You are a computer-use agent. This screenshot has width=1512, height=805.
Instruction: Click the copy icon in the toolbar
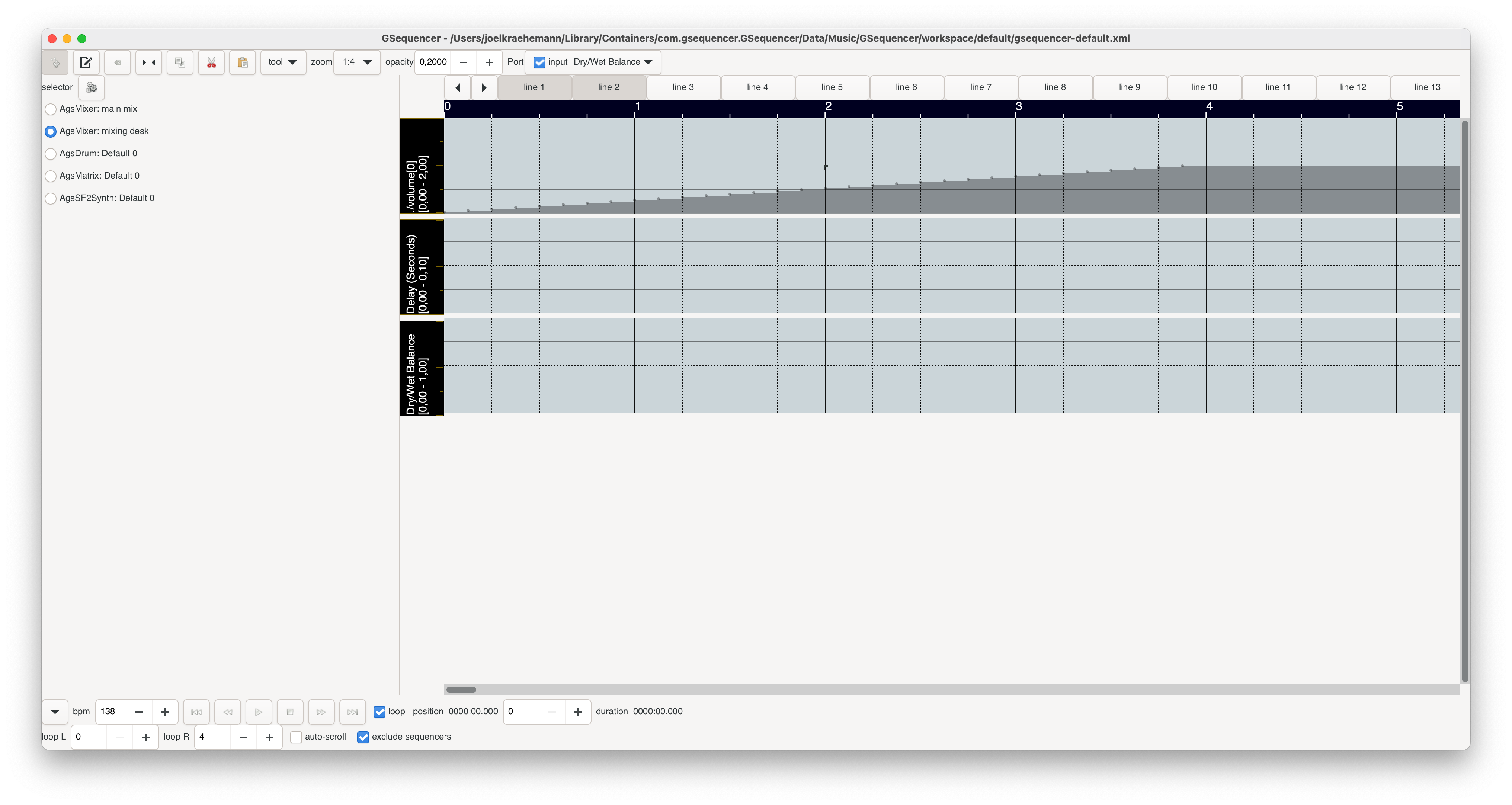point(180,62)
